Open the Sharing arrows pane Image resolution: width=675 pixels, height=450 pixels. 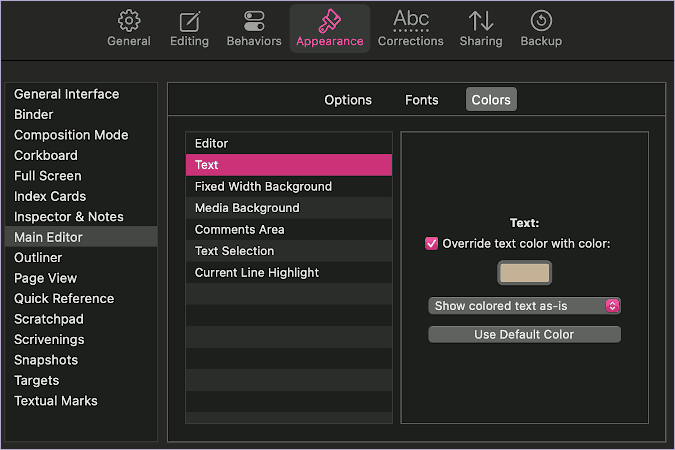[481, 28]
